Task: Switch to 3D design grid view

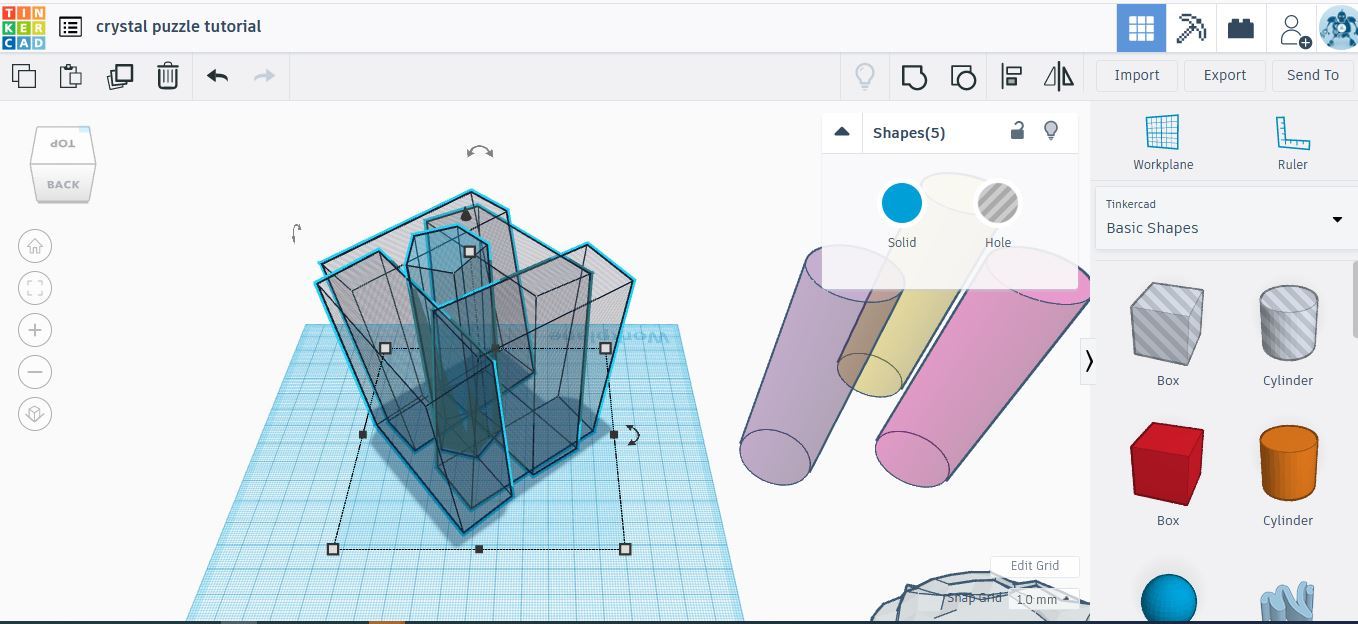Action: [1141, 28]
